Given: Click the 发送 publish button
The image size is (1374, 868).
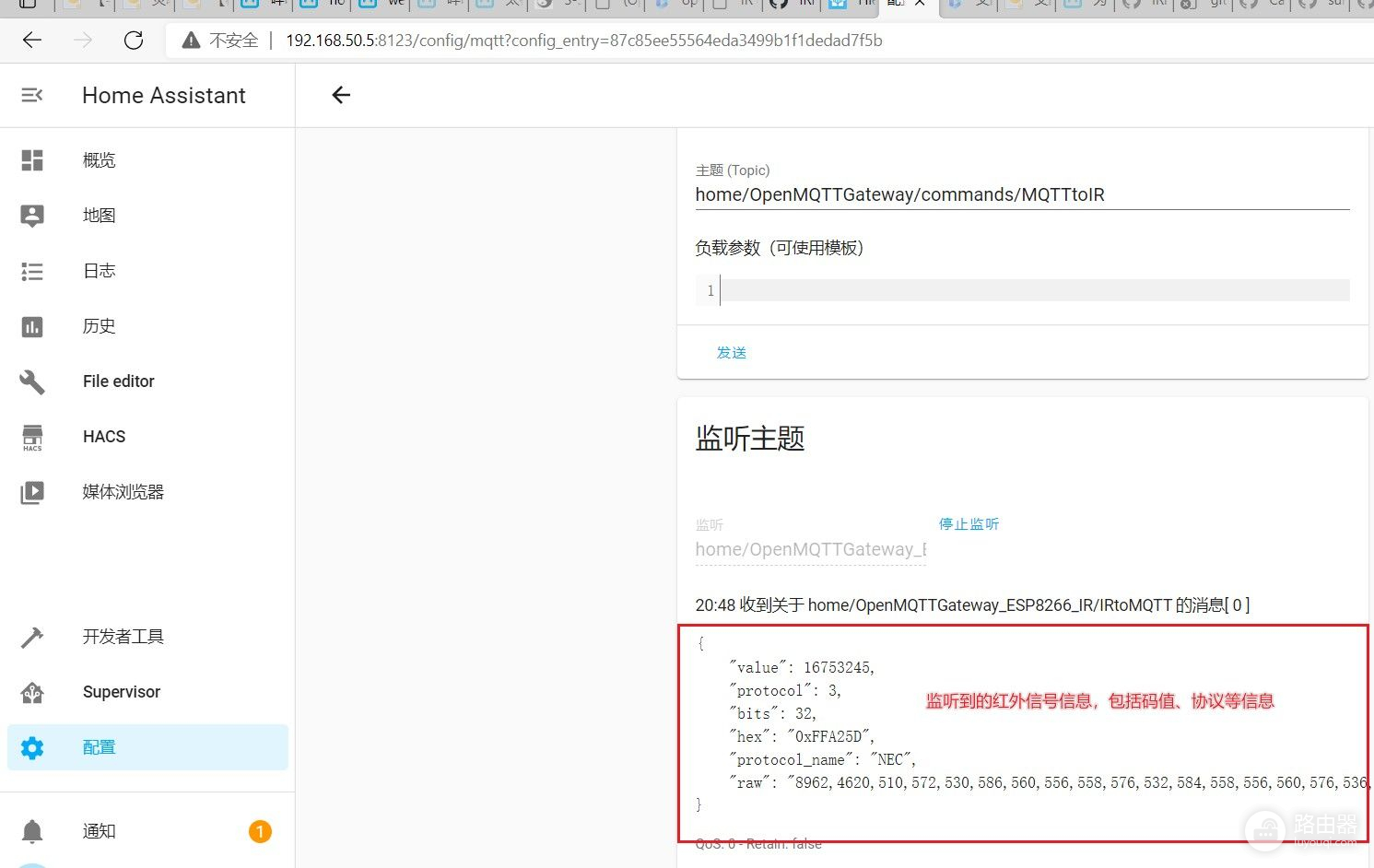Looking at the screenshot, I should [732, 353].
